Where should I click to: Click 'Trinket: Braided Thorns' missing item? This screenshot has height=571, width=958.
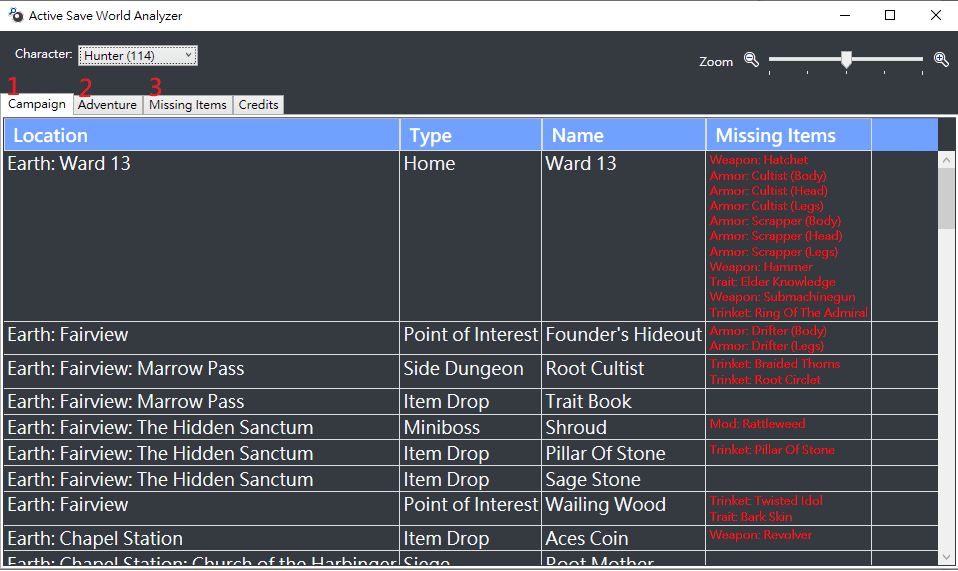click(775, 364)
